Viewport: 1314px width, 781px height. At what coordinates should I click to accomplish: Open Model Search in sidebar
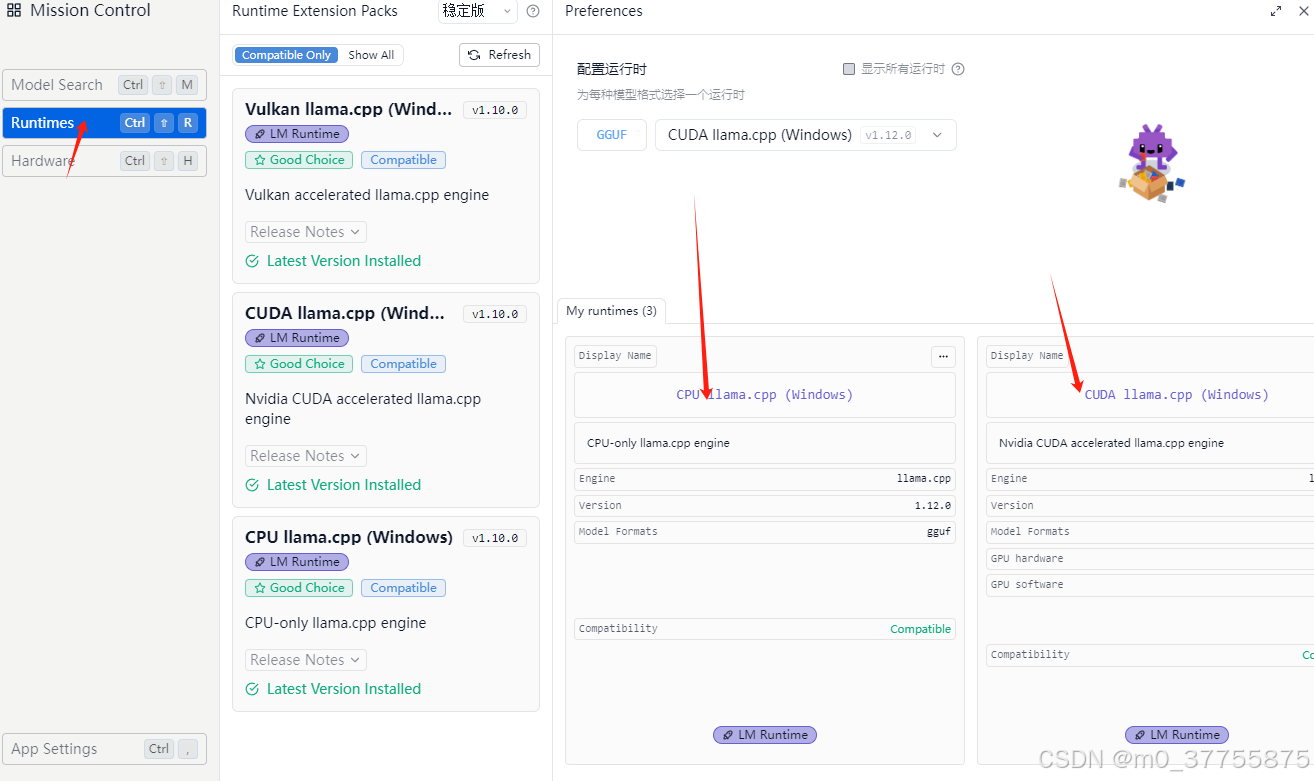104,85
